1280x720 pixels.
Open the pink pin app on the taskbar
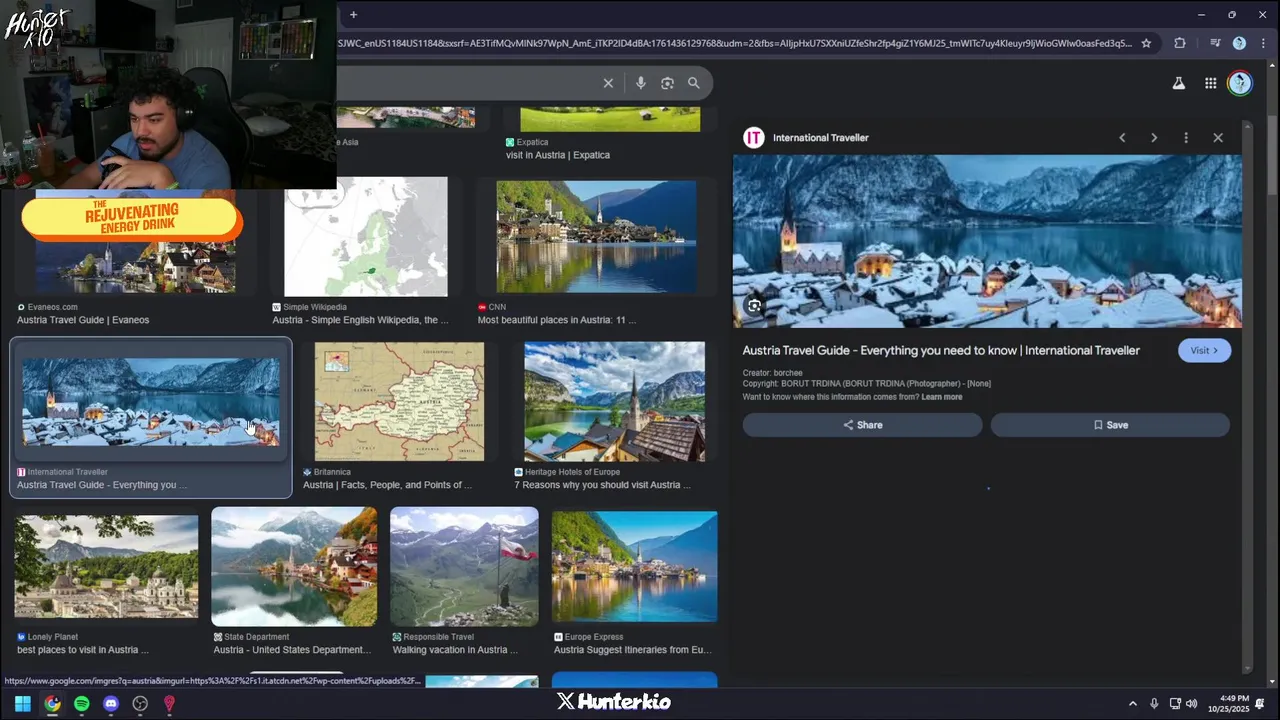click(169, 703)
